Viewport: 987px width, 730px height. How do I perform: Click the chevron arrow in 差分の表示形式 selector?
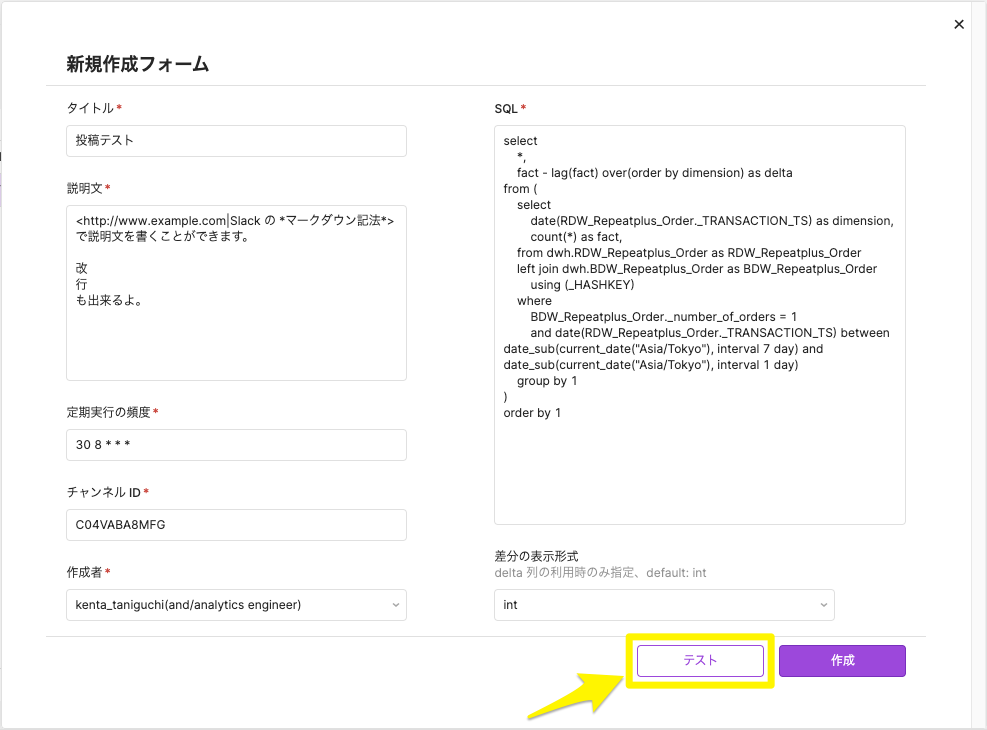click(823, 605)
